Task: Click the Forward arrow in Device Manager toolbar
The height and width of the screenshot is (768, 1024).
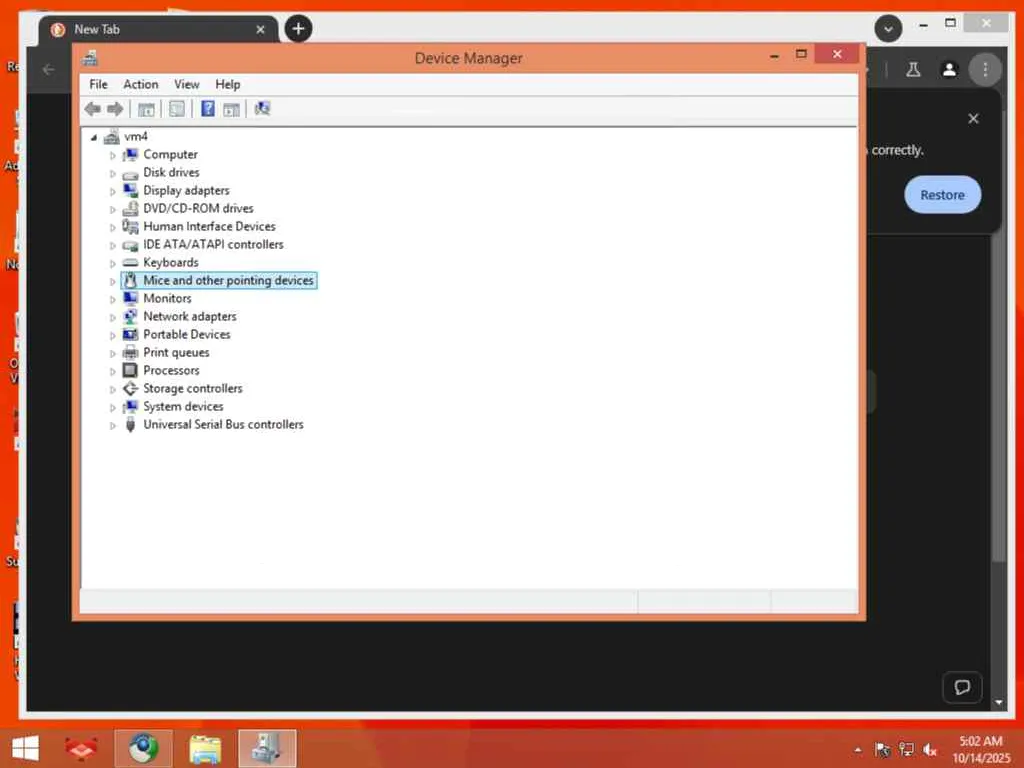Action: (x=115, y=109)
